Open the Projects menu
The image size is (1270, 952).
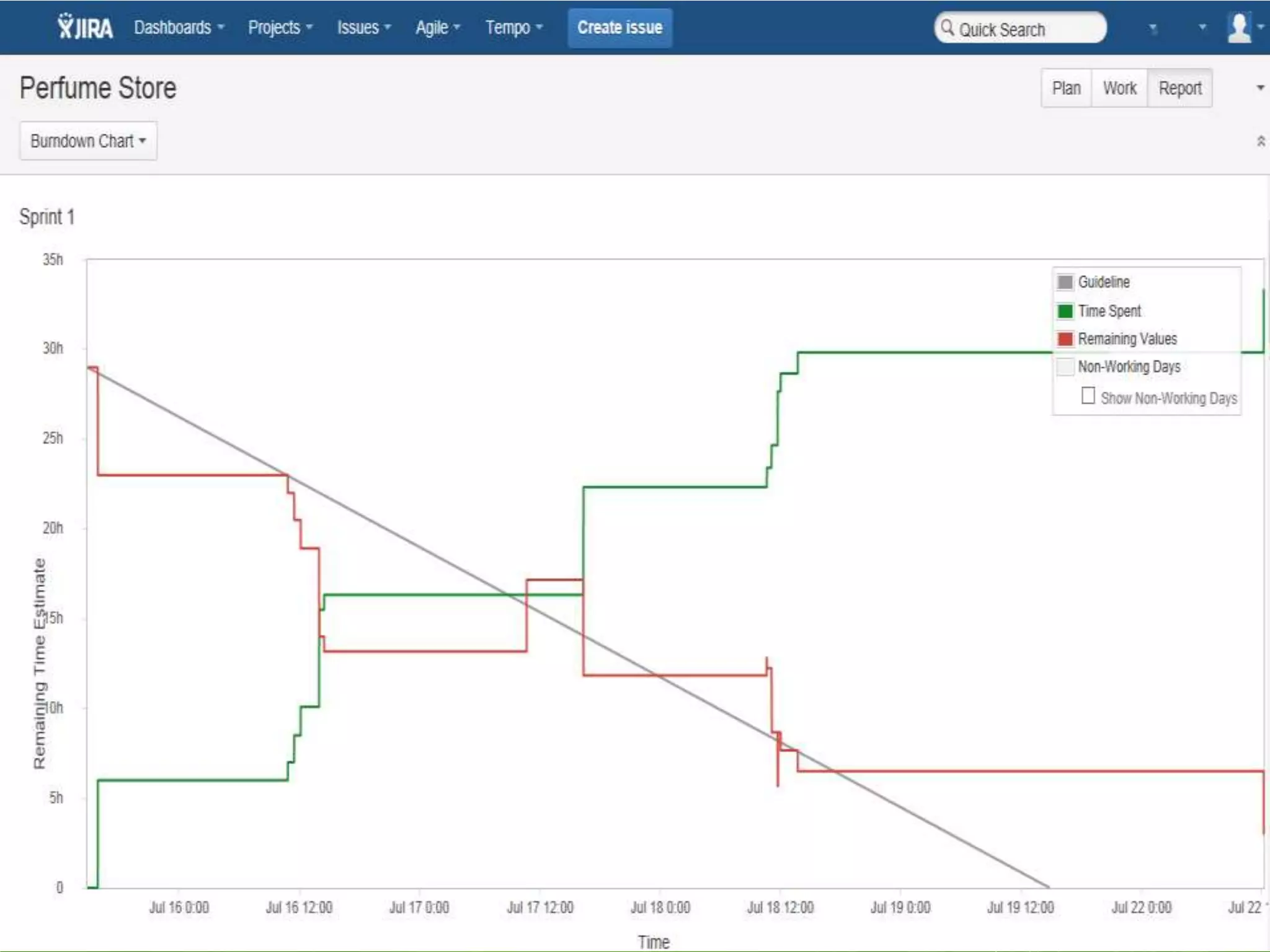[280, 28]
